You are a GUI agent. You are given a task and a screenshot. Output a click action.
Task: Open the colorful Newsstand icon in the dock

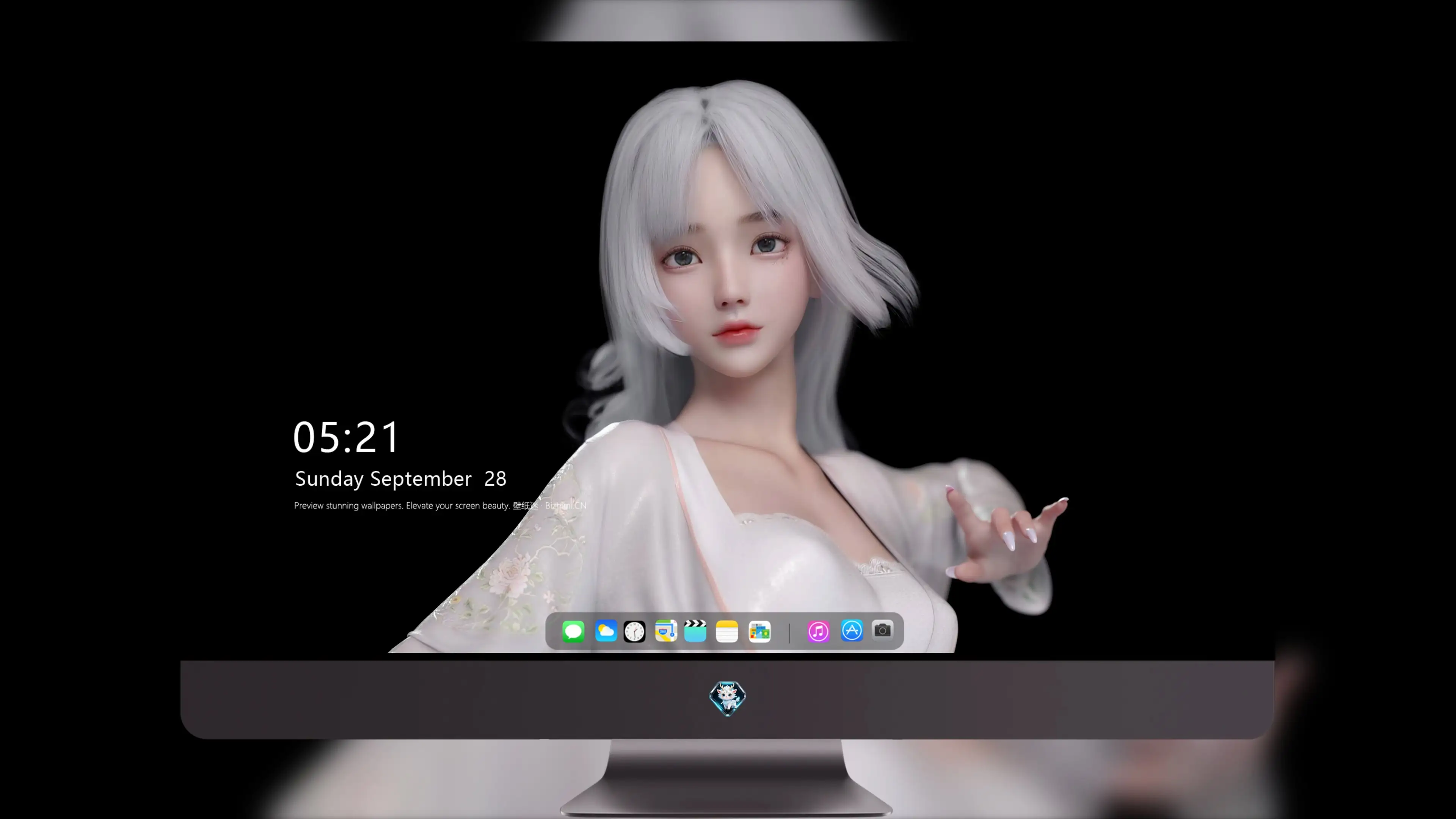pos(759,631)
